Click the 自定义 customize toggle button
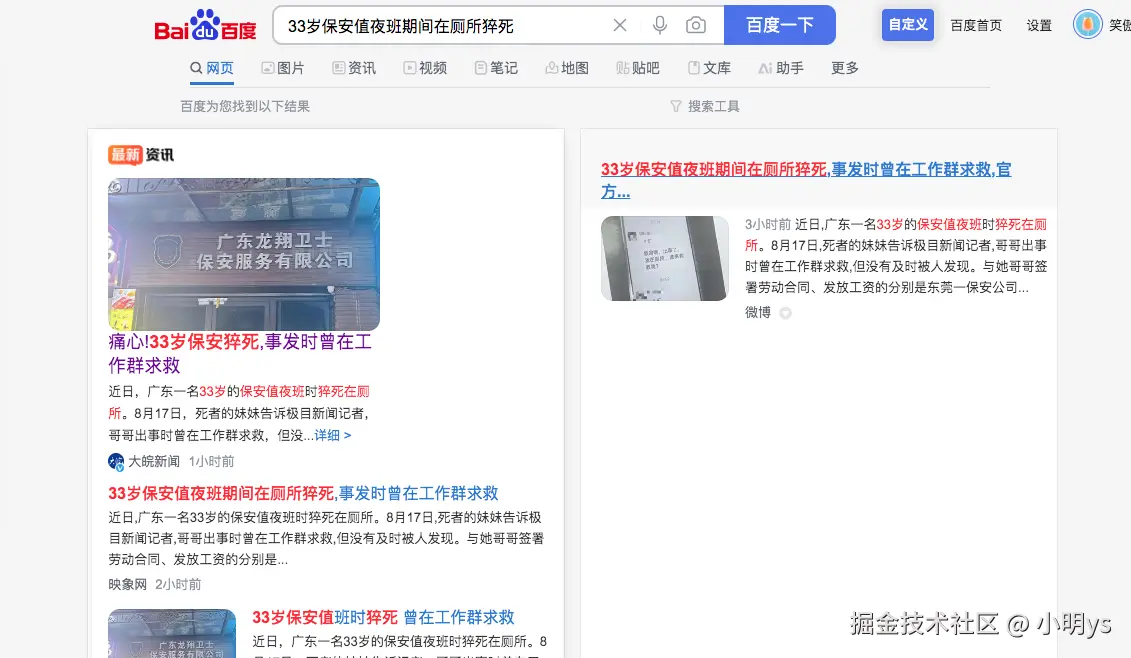Screen dimensions: 1131x658 (x=907, y=24)
